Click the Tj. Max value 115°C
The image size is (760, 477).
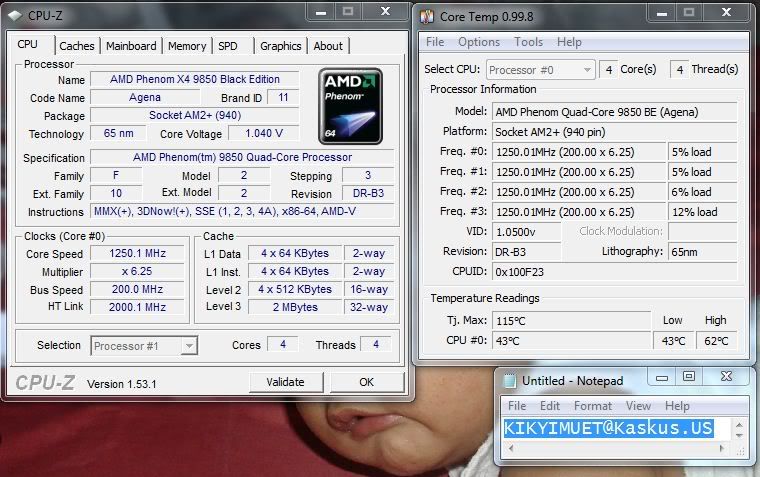571,321
